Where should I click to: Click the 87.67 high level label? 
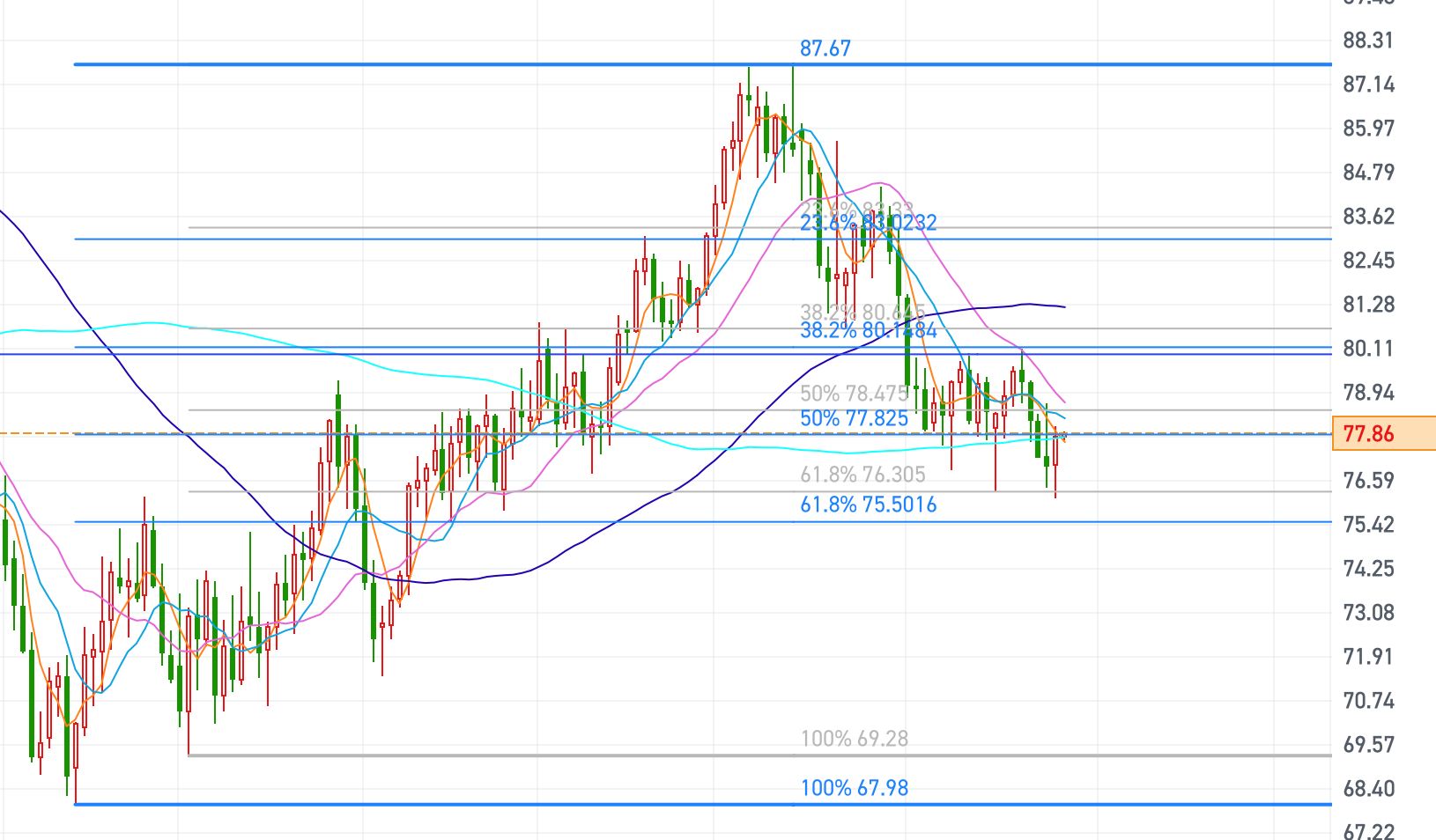coord(825,48)
